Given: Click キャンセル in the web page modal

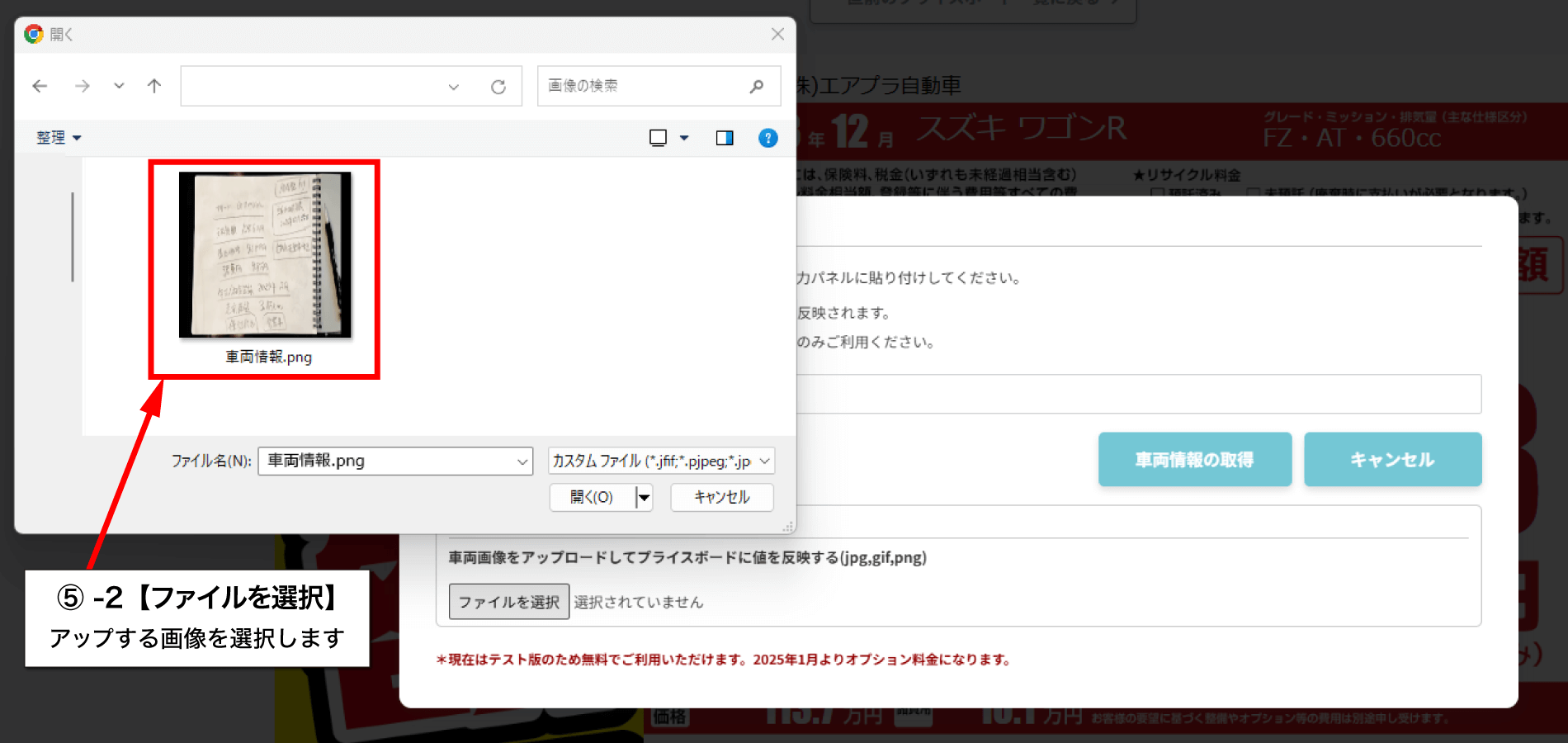Looking at the screenshot, I should [1393, 459].
